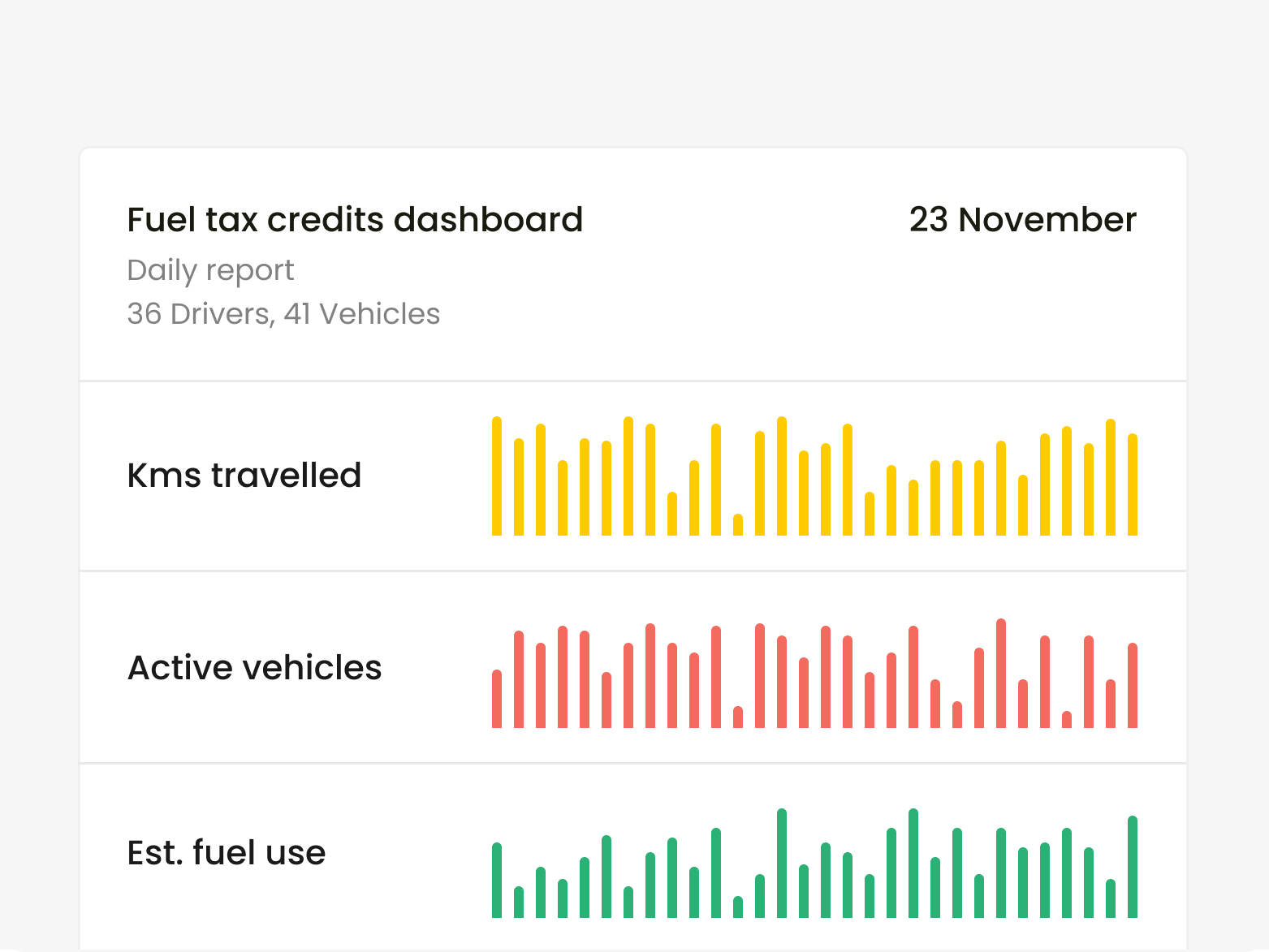Click the 36 Drivers, 41 Vehicles text

coord(283,314)
